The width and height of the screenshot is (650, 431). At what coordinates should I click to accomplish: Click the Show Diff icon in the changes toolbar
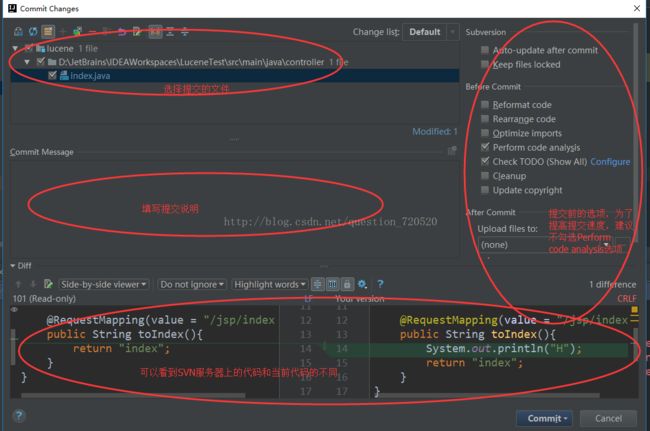point(18,31)
